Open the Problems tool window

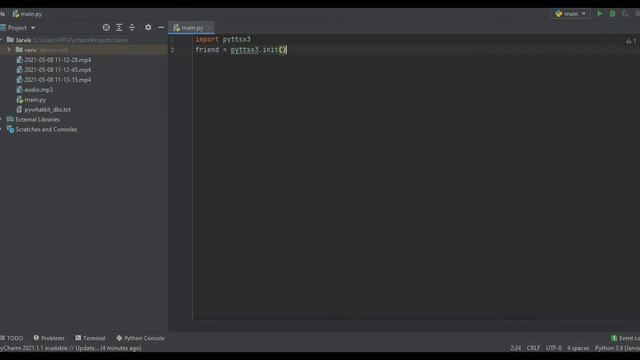[49, 338]
